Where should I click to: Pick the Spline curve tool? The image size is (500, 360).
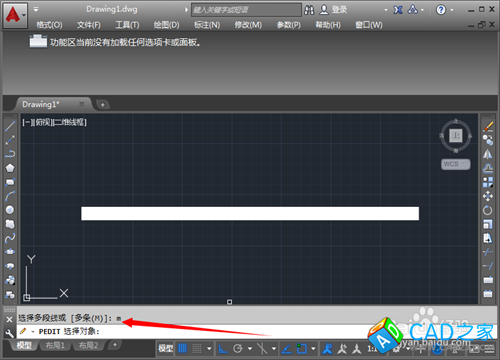pyautogui.click(x=10, y=238)
